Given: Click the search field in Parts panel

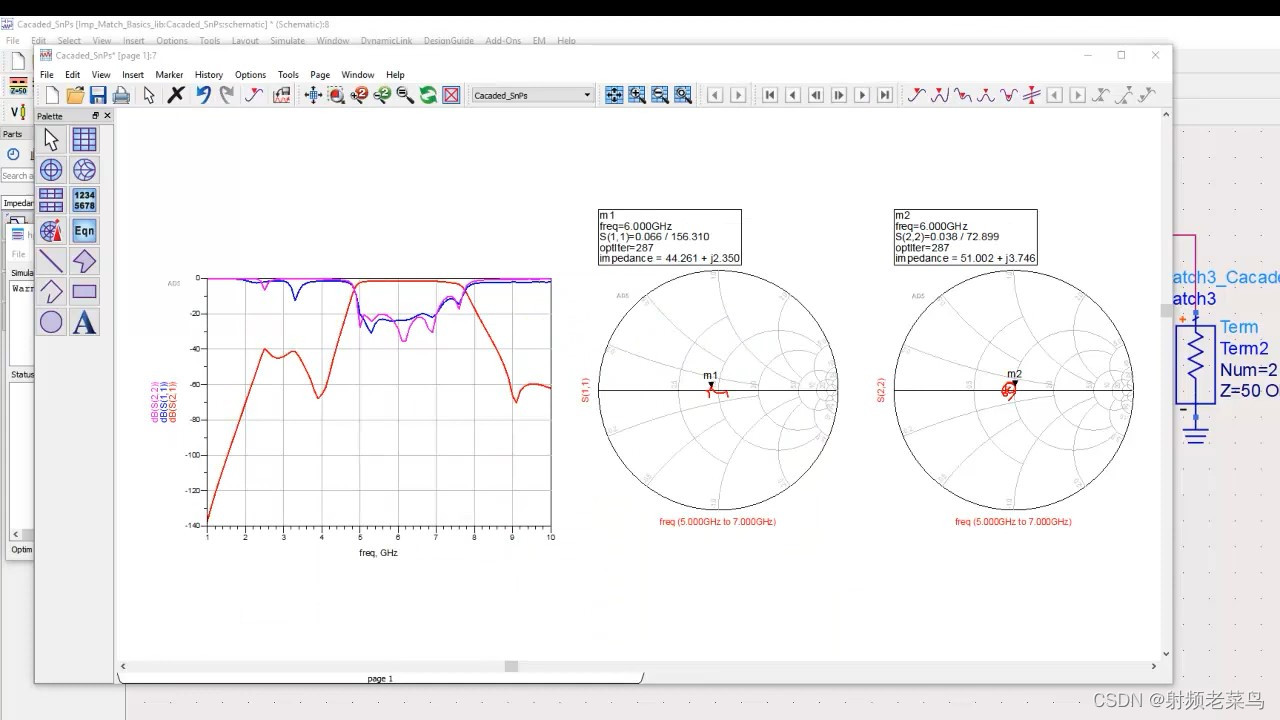Looking at the screenshot, I should tap(16, 176).
